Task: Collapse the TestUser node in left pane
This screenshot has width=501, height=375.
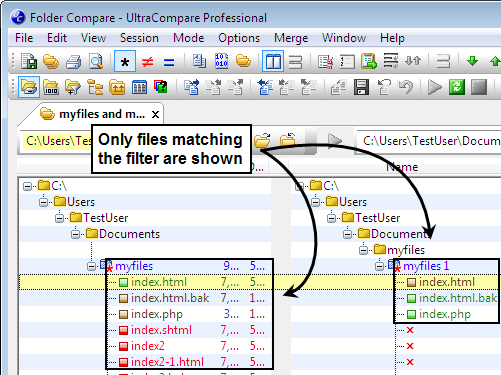Action: (59, 218)
